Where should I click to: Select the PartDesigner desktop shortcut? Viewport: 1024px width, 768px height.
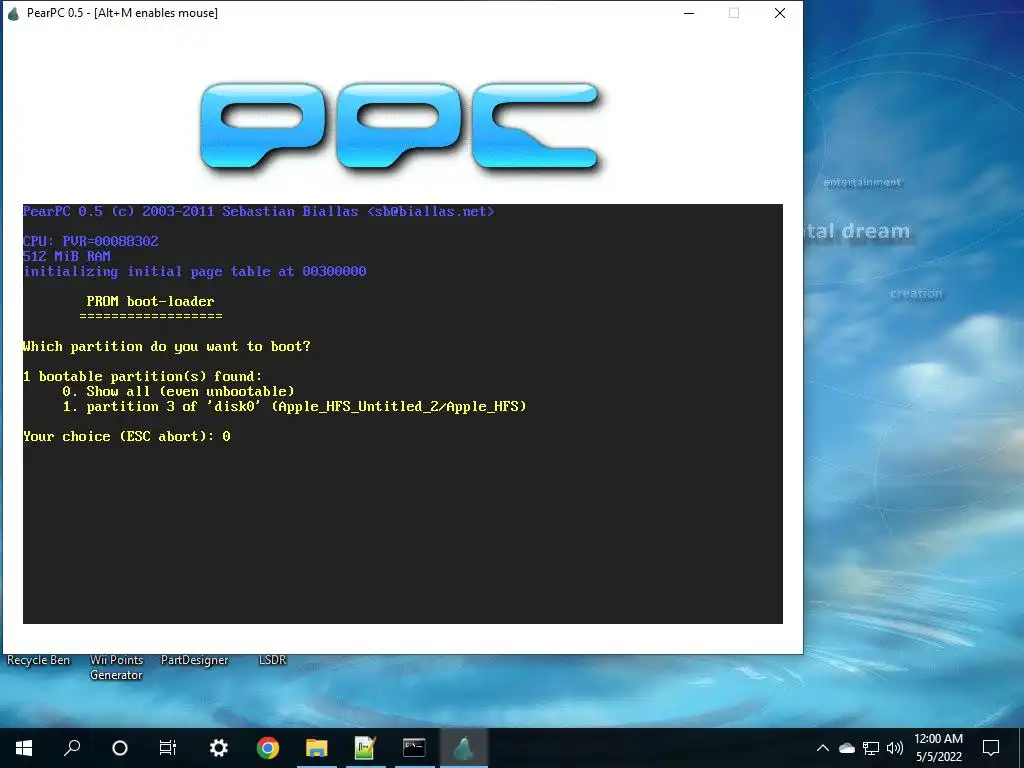195,660
